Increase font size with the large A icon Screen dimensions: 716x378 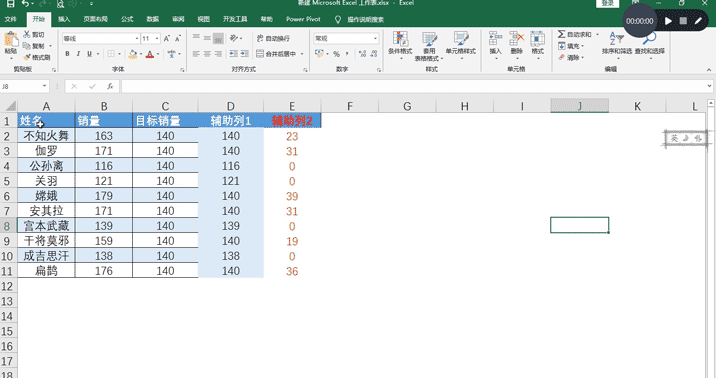(x=167, y=38)
